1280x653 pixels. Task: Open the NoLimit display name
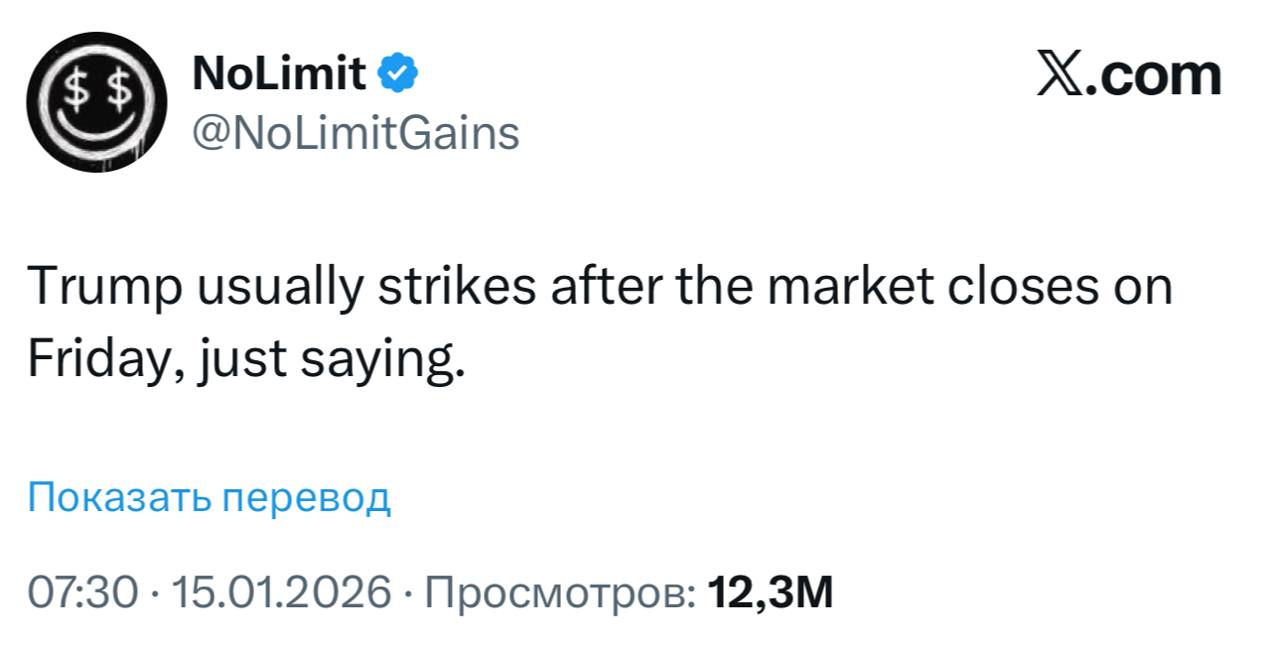click(x=277, y=73)
